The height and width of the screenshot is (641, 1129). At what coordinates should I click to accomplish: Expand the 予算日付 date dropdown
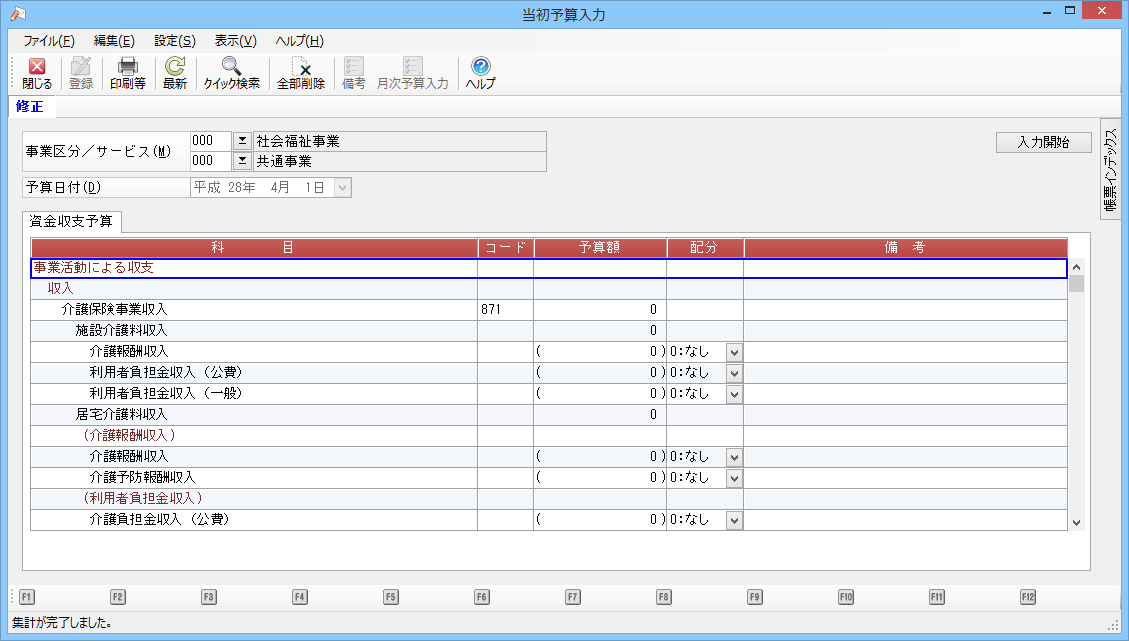click(x=342, y=187)
